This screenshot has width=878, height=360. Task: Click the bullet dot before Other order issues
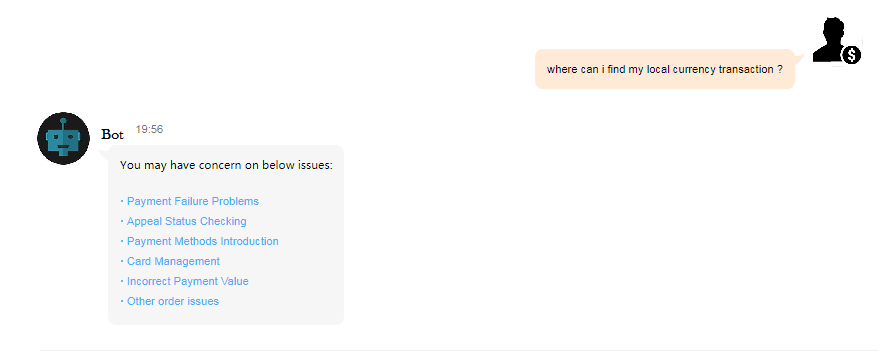[122, 302]
